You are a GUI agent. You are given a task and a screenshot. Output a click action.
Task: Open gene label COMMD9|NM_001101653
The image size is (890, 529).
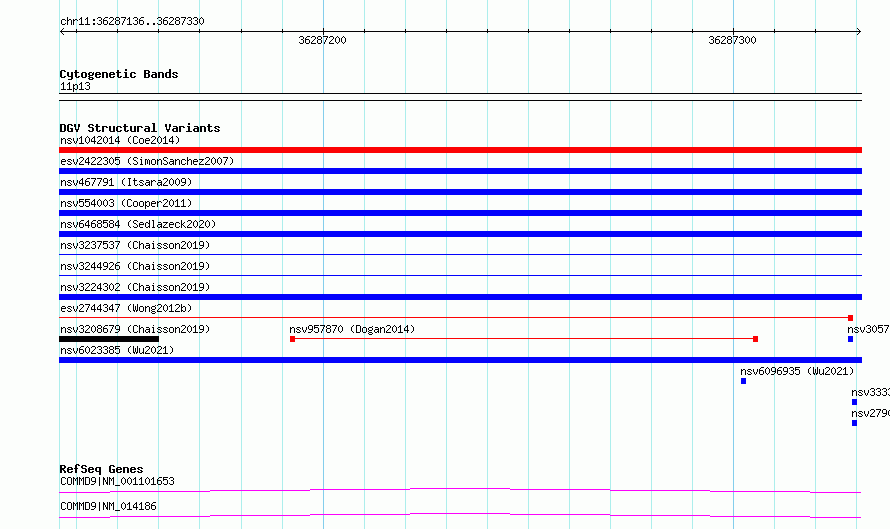click(117, 481)
